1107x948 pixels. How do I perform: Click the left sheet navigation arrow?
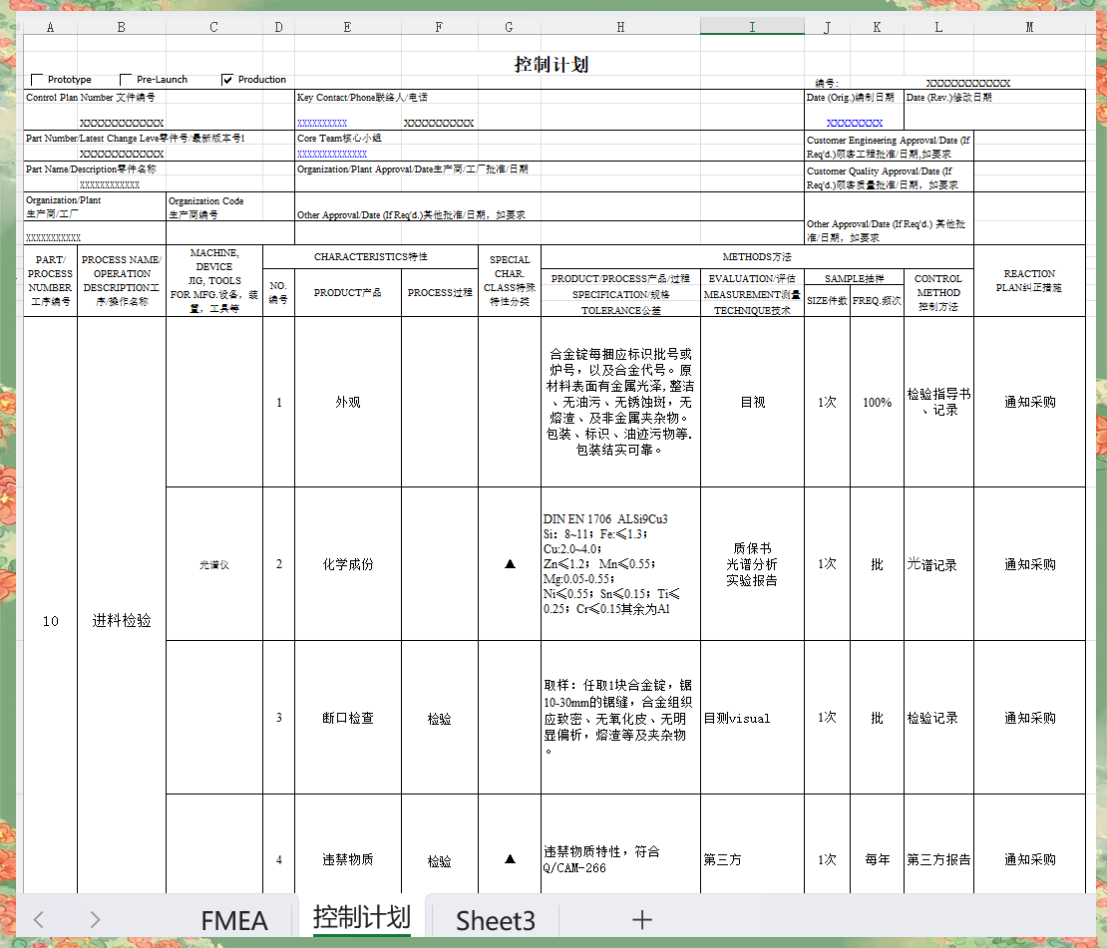tap(37, 919)
